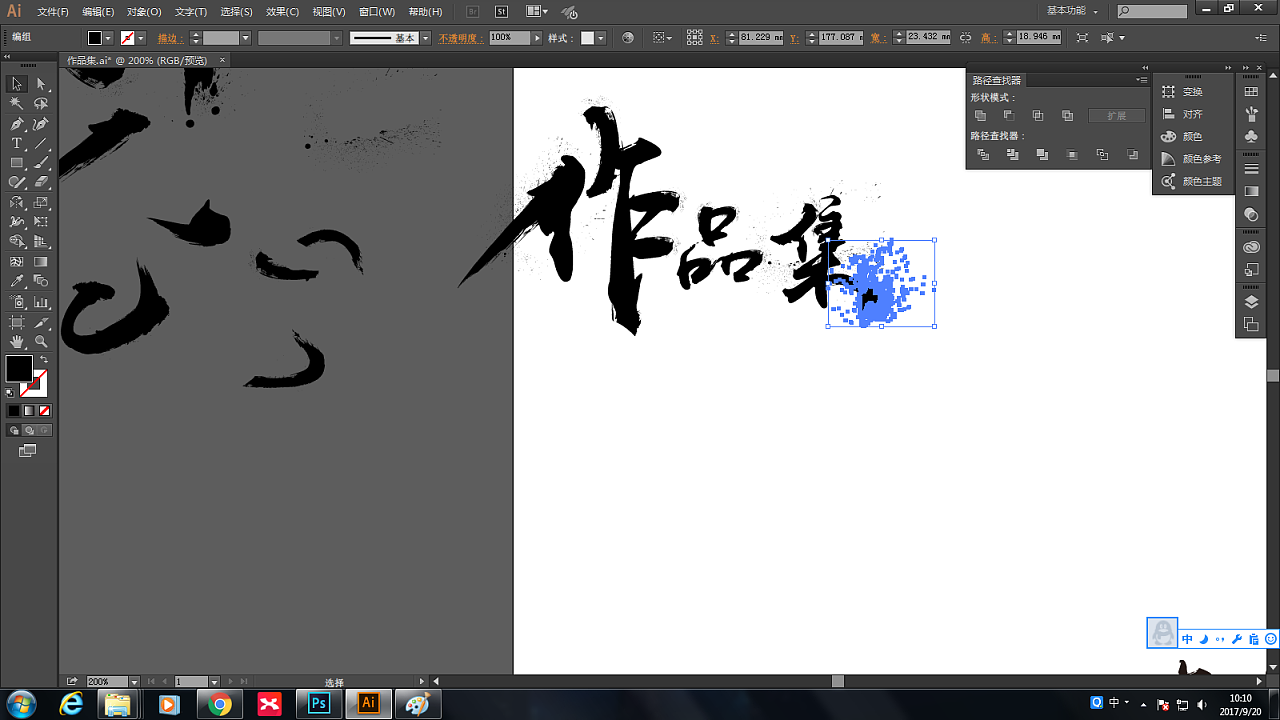Click the Unite shape mode icon in Pathfinder

[x=981, y=116]
